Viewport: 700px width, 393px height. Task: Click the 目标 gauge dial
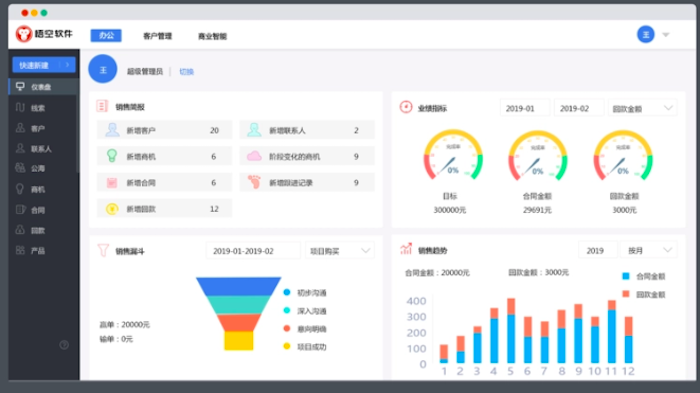click(x=453, y=155)
